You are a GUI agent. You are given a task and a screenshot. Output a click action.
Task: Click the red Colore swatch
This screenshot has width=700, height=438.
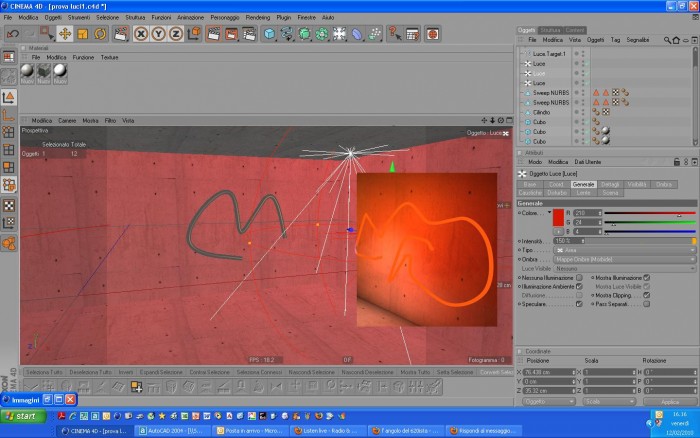[x=558, y=217]
